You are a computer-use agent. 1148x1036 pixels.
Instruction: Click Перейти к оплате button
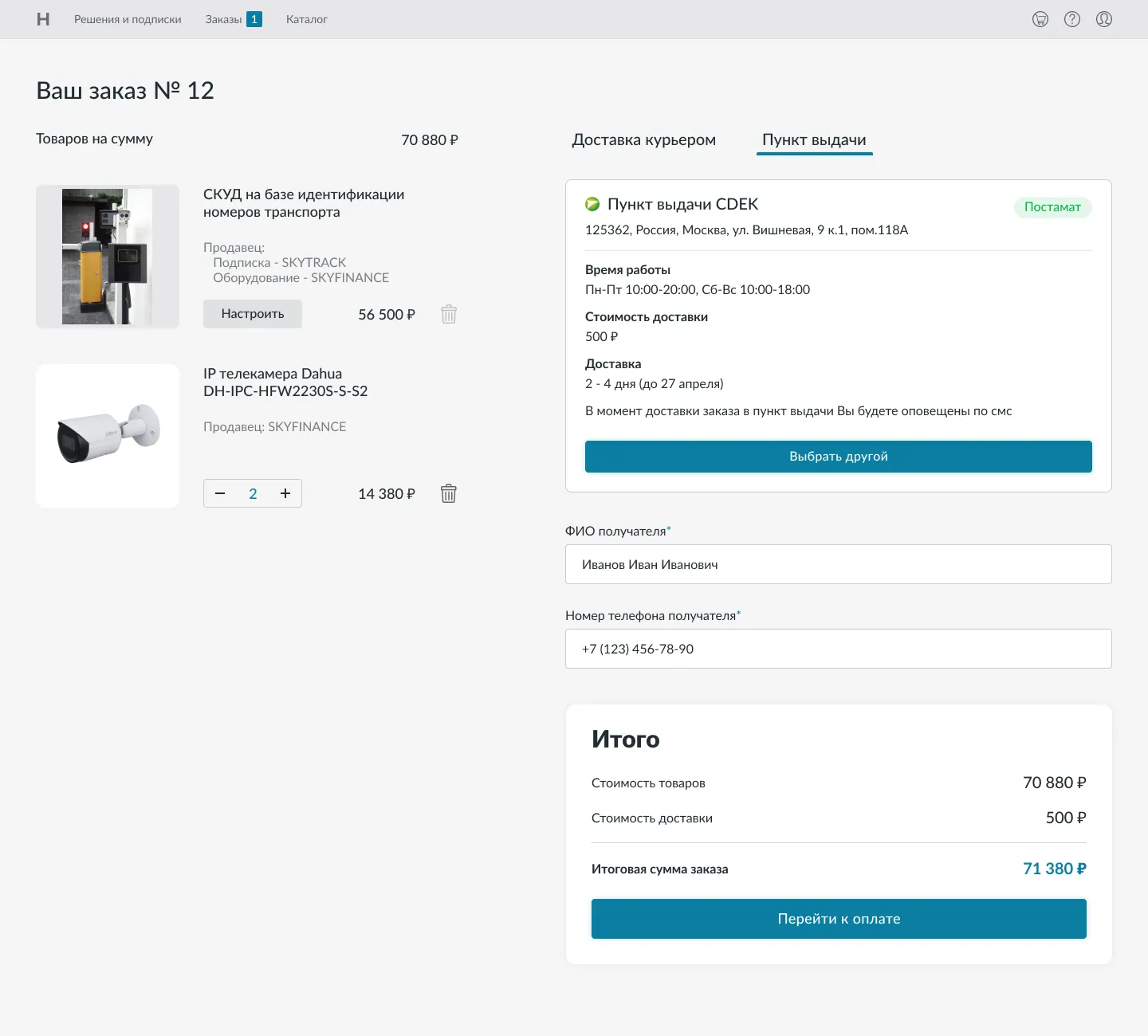pyautogui.click(x=839, y=919)
